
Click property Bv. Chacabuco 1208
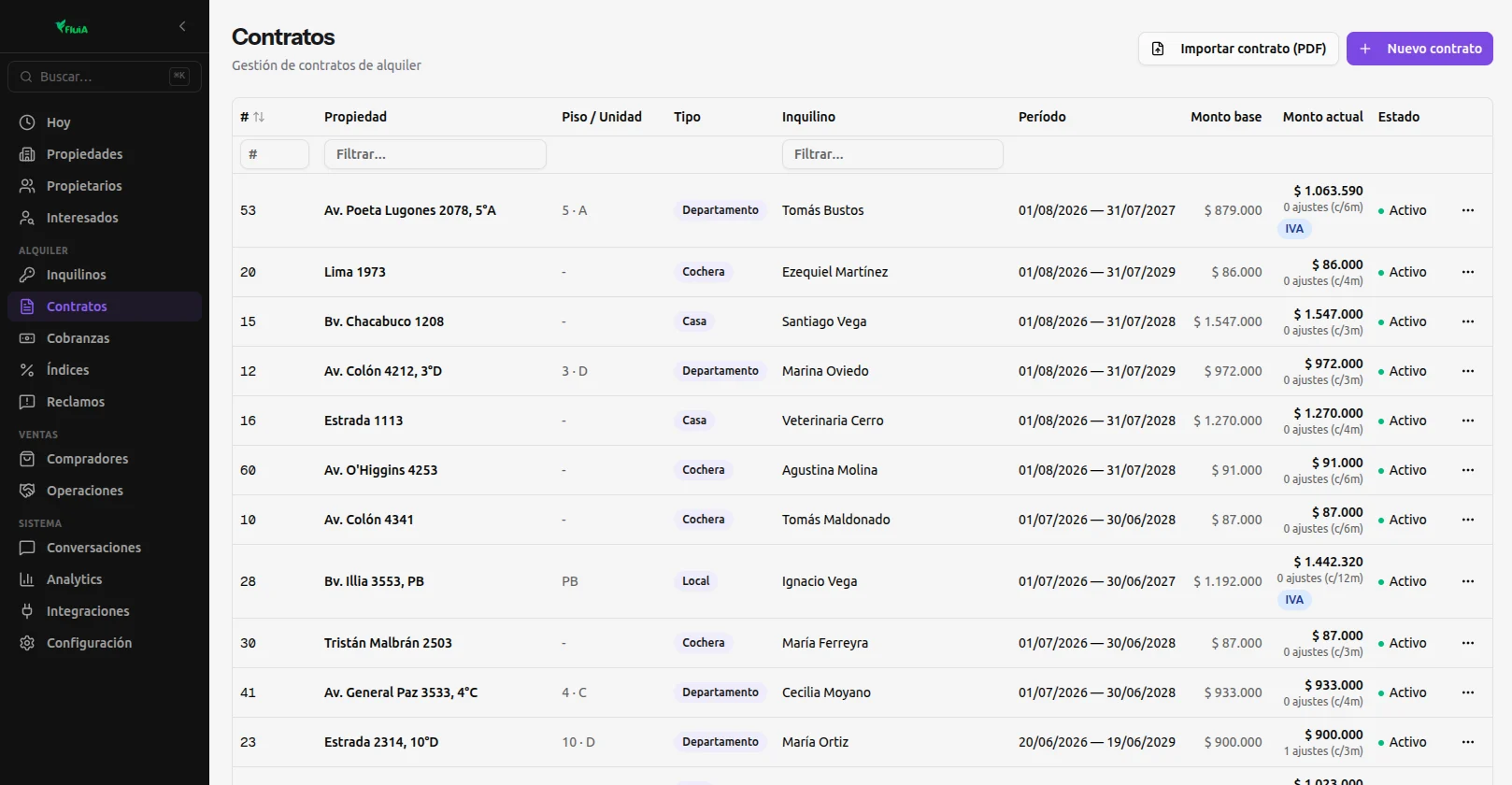click(x=384, y=321)
